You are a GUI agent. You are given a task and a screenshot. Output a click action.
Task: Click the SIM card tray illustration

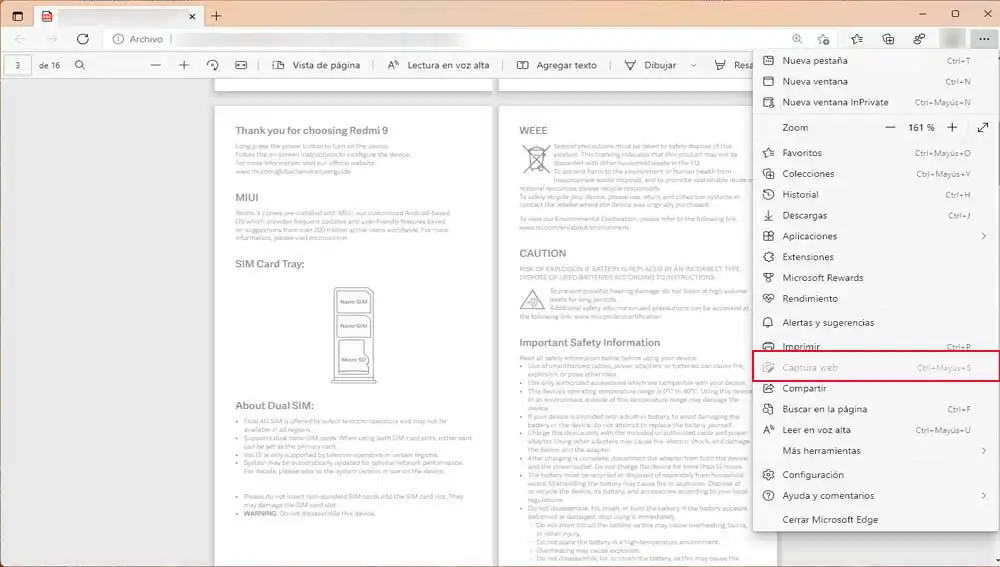[x=353, y=335]
